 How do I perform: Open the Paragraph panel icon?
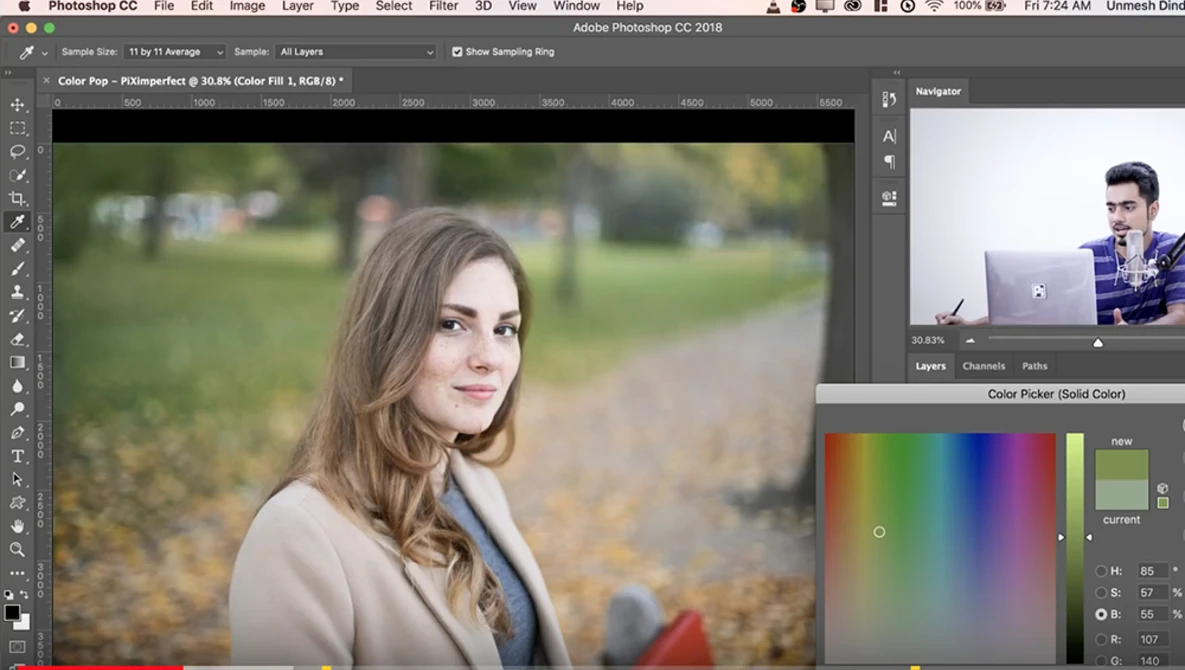889,161
